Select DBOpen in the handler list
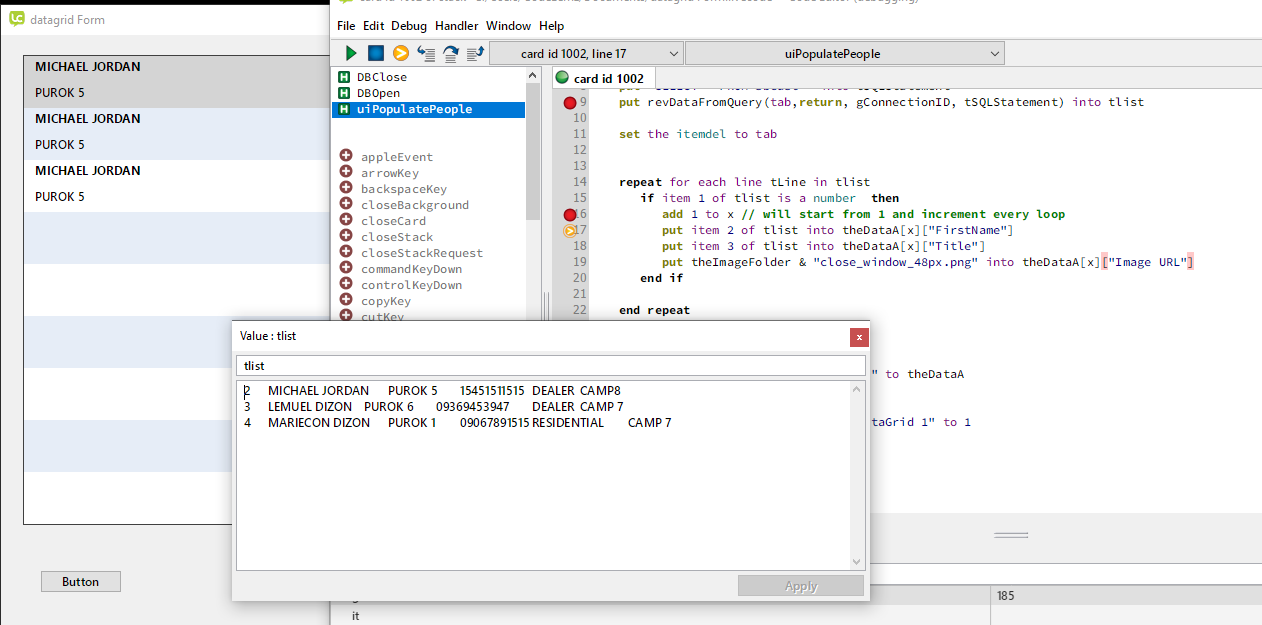The height and width of the screenshot is (625, 1262). pyautogui.click(x=378, y=93)
